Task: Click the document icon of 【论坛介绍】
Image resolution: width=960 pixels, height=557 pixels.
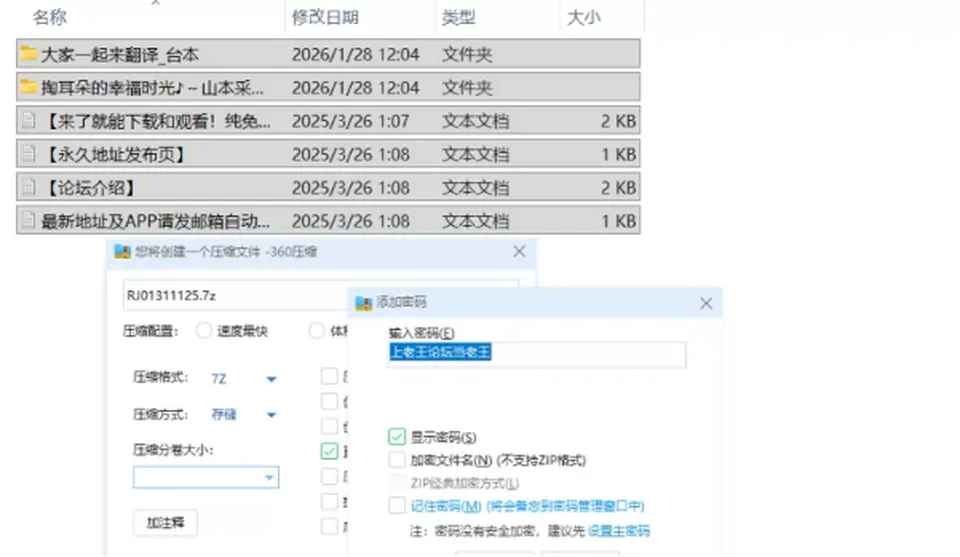Action: (x=28, y=187)
